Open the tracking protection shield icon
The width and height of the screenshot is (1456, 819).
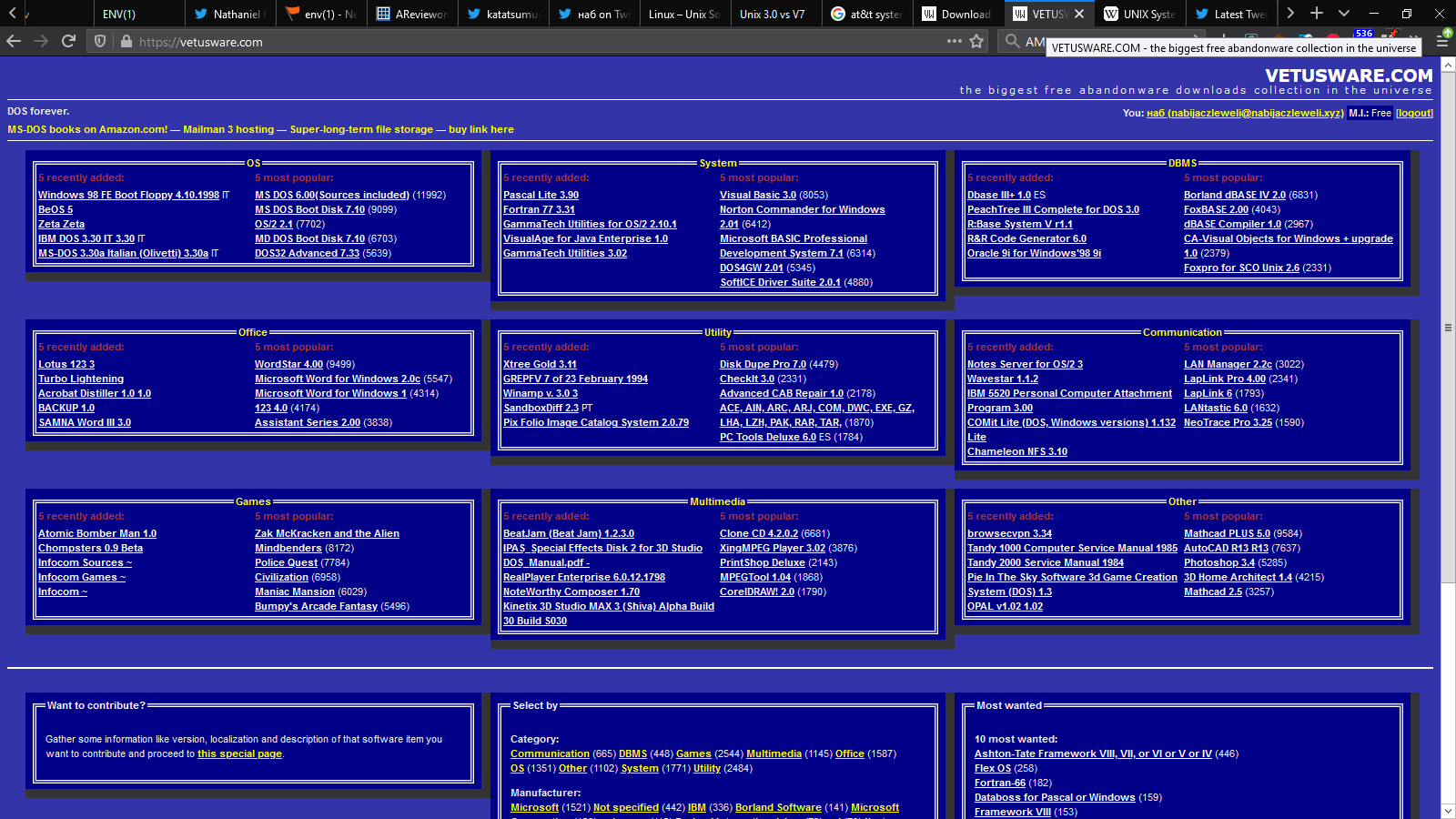(x=100, y=41)
